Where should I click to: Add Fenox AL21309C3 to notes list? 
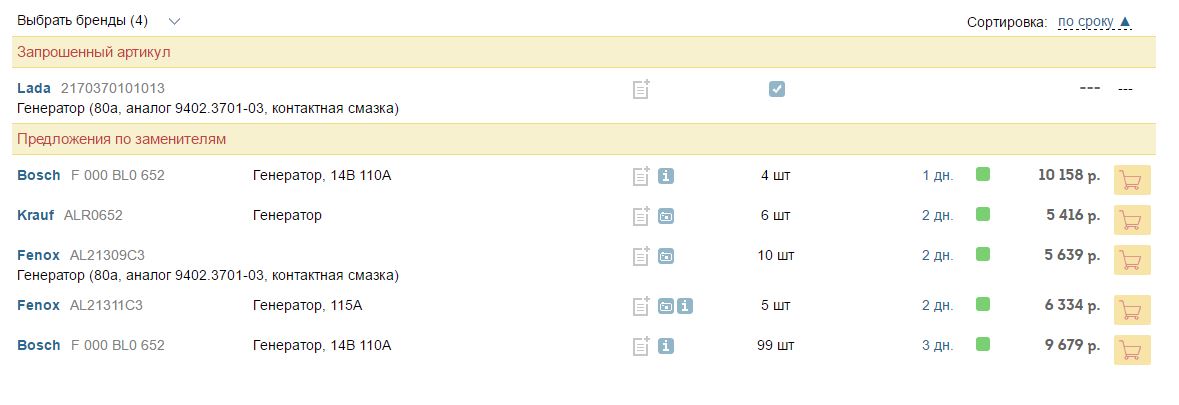pos(641,256)
